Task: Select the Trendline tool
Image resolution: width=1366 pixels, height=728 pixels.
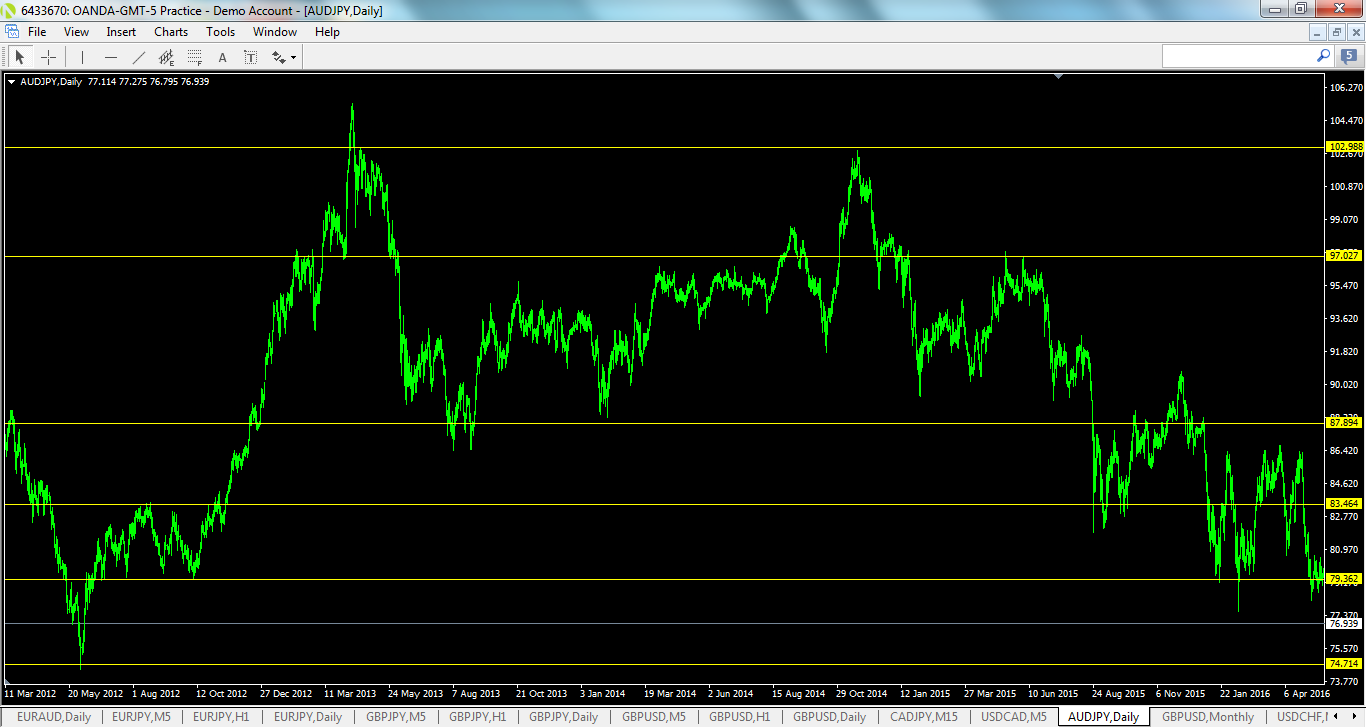Action: [x=138, y=57]
